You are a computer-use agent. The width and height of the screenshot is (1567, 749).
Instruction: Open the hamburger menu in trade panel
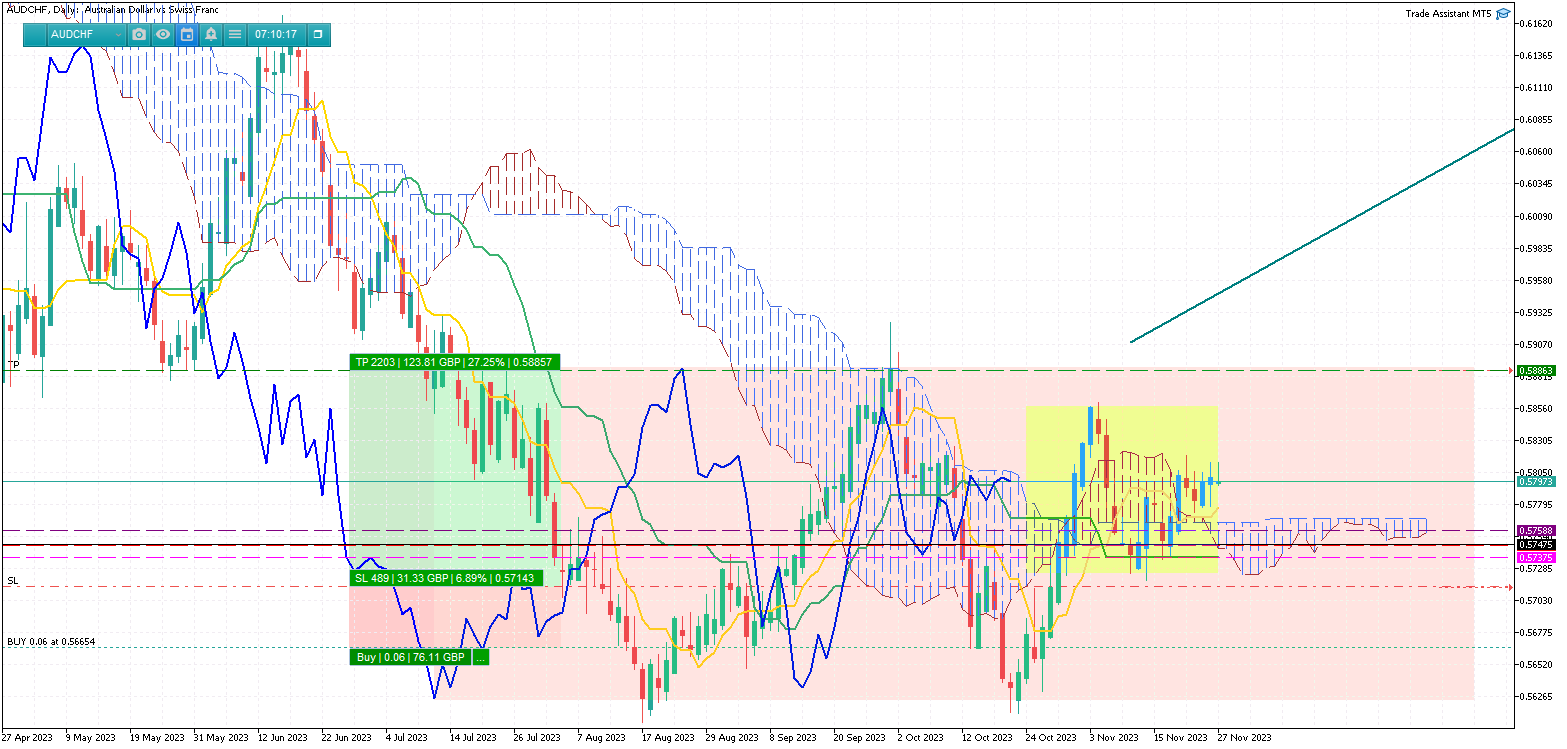235,34
